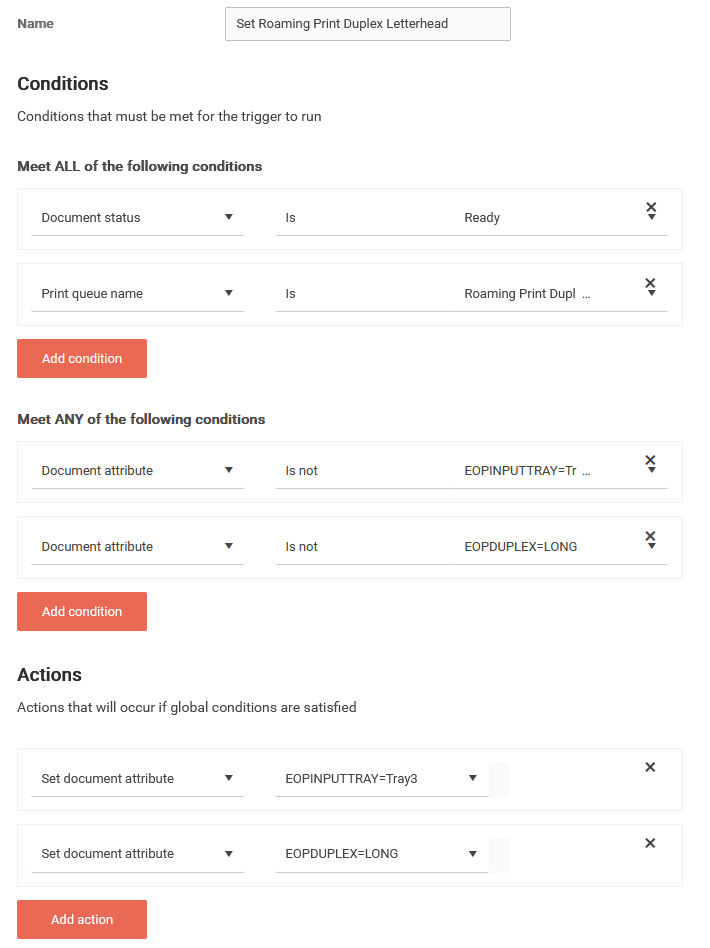Remove the Document status condition

point(650,207)
